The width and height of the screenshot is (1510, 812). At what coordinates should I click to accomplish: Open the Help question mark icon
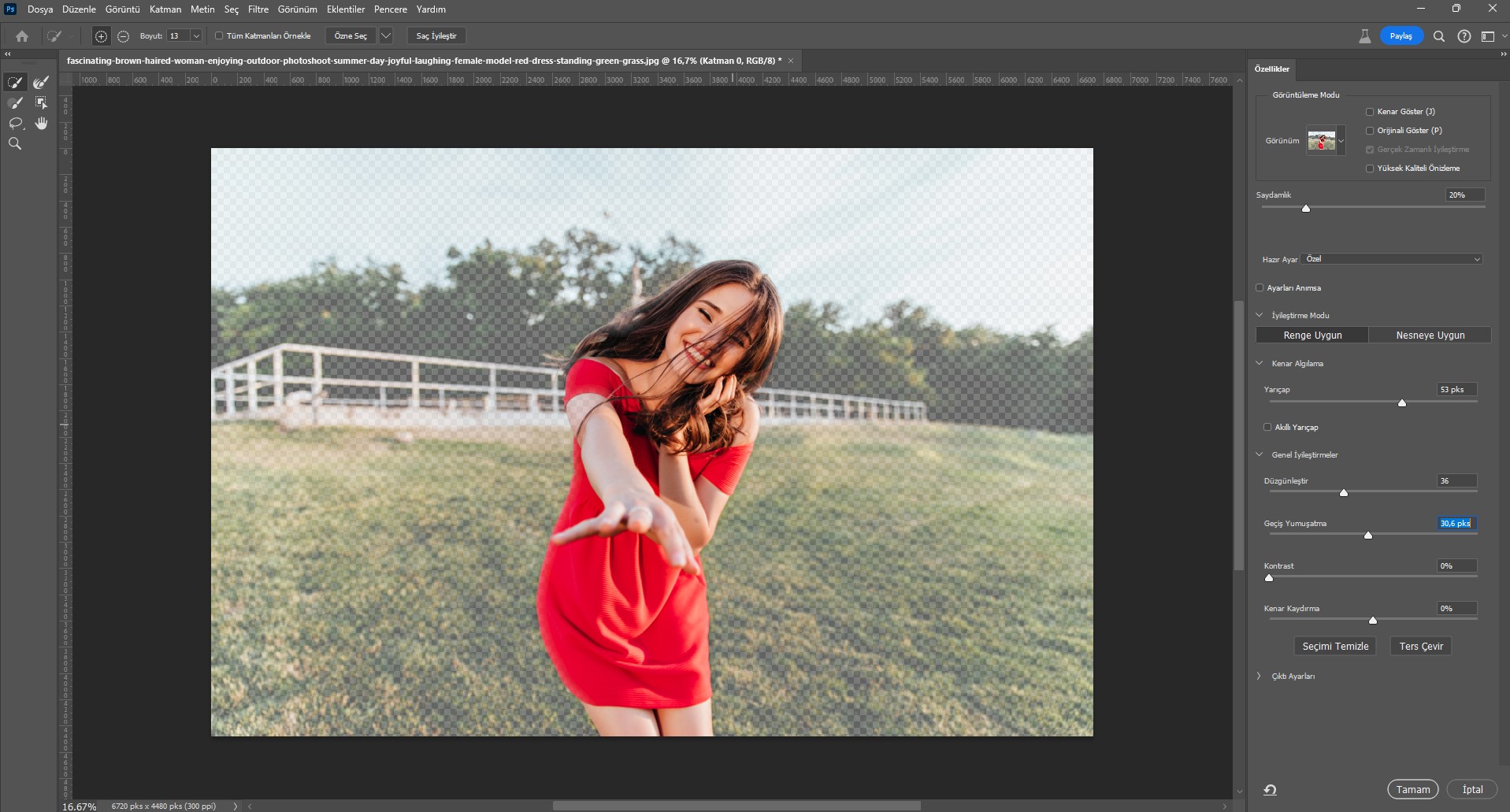tap(1464, 36)
